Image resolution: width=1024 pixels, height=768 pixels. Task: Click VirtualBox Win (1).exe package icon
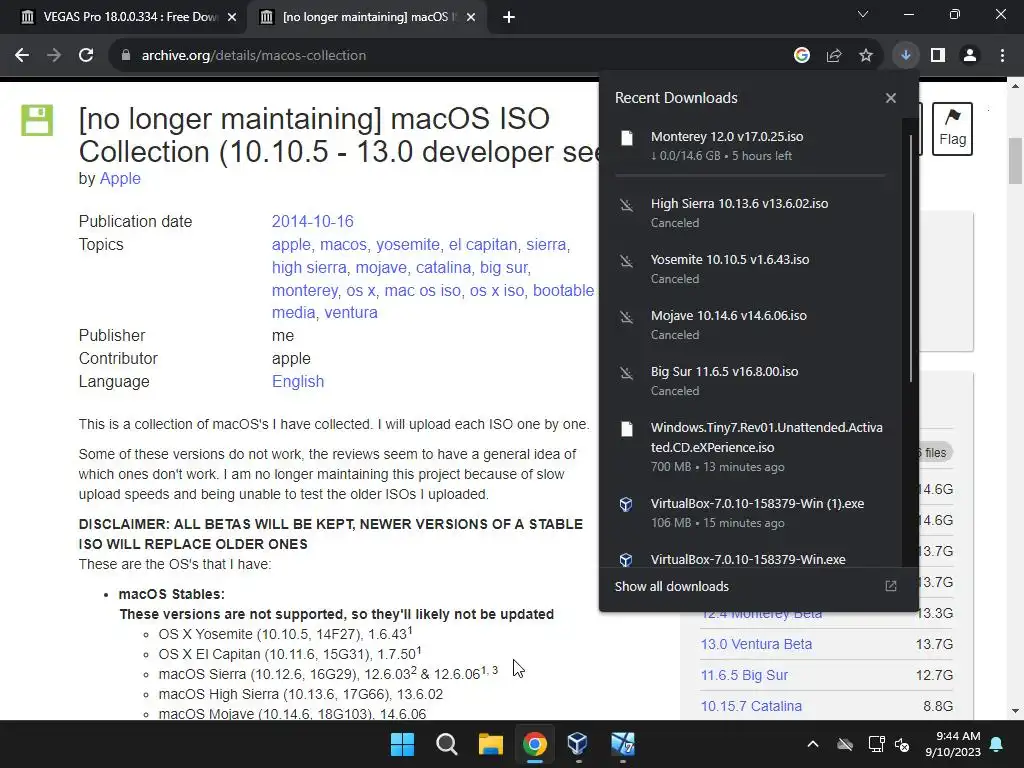pos(626,504)
